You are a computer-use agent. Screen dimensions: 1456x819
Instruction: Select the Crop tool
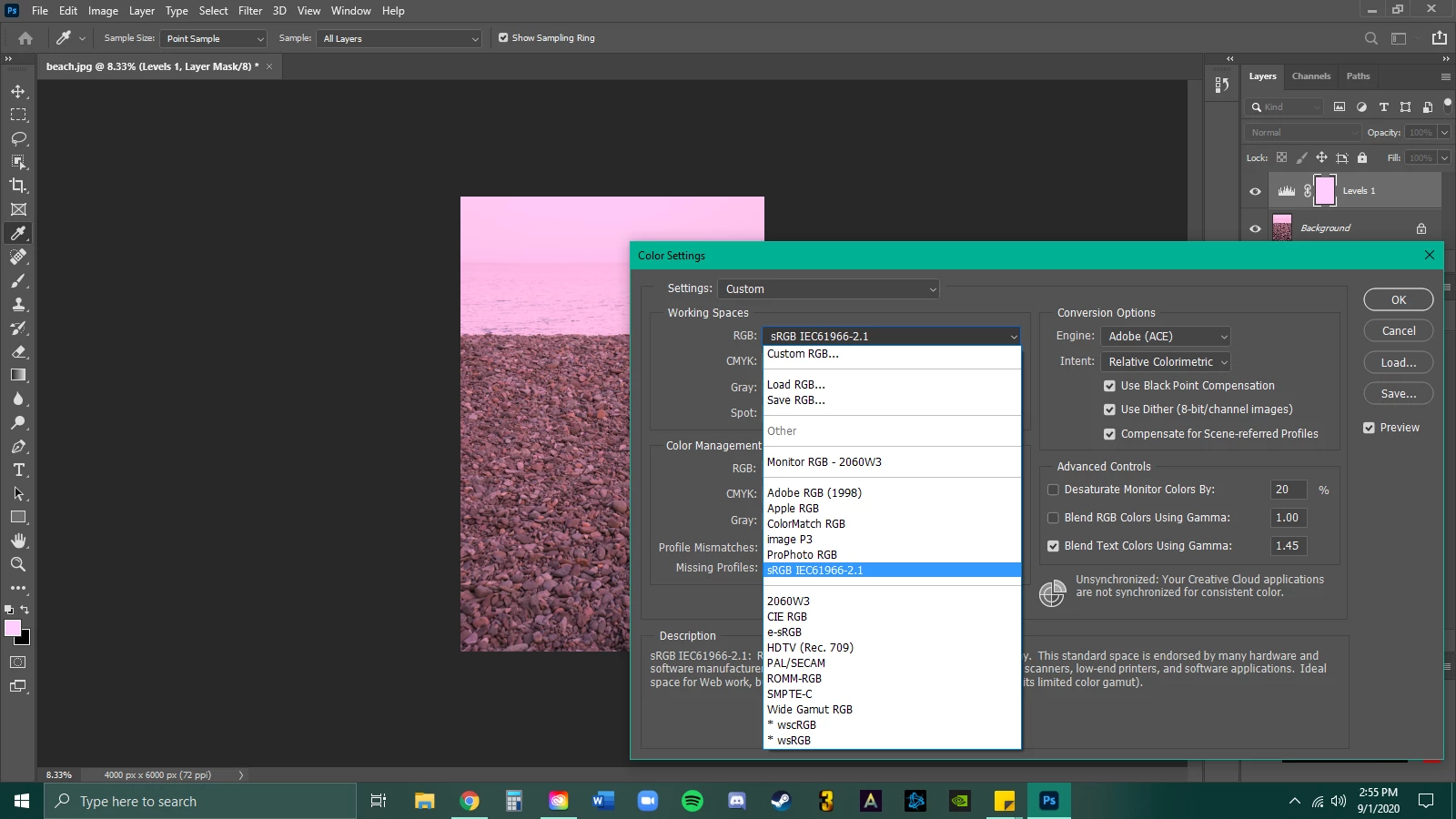tap(18, 186)
